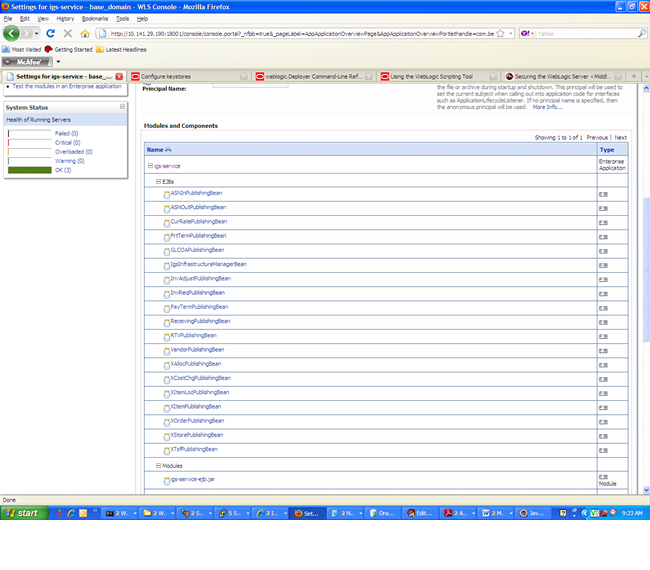Viewport: 650px width, 570px height.
Task: Open the Set... Firefox taskbar button
Action: tap(307, 513)
